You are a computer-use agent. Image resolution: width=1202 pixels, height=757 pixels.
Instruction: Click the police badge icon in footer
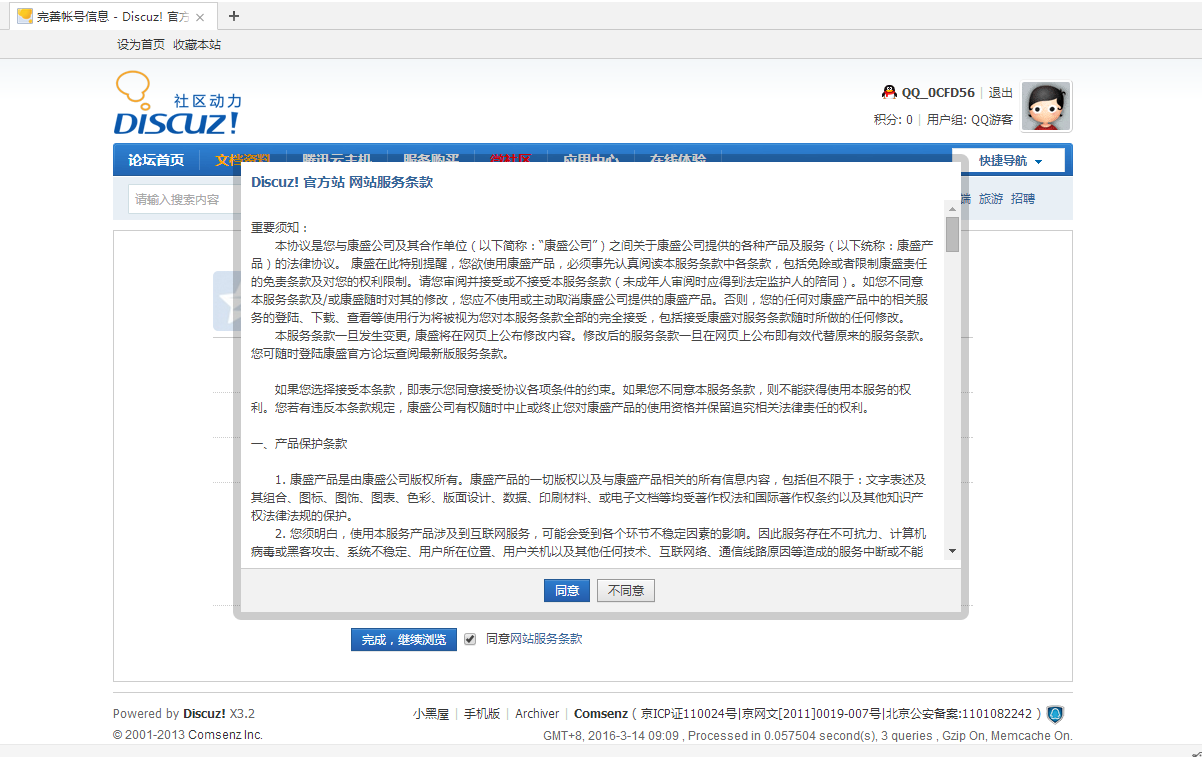pos(1055,714)
